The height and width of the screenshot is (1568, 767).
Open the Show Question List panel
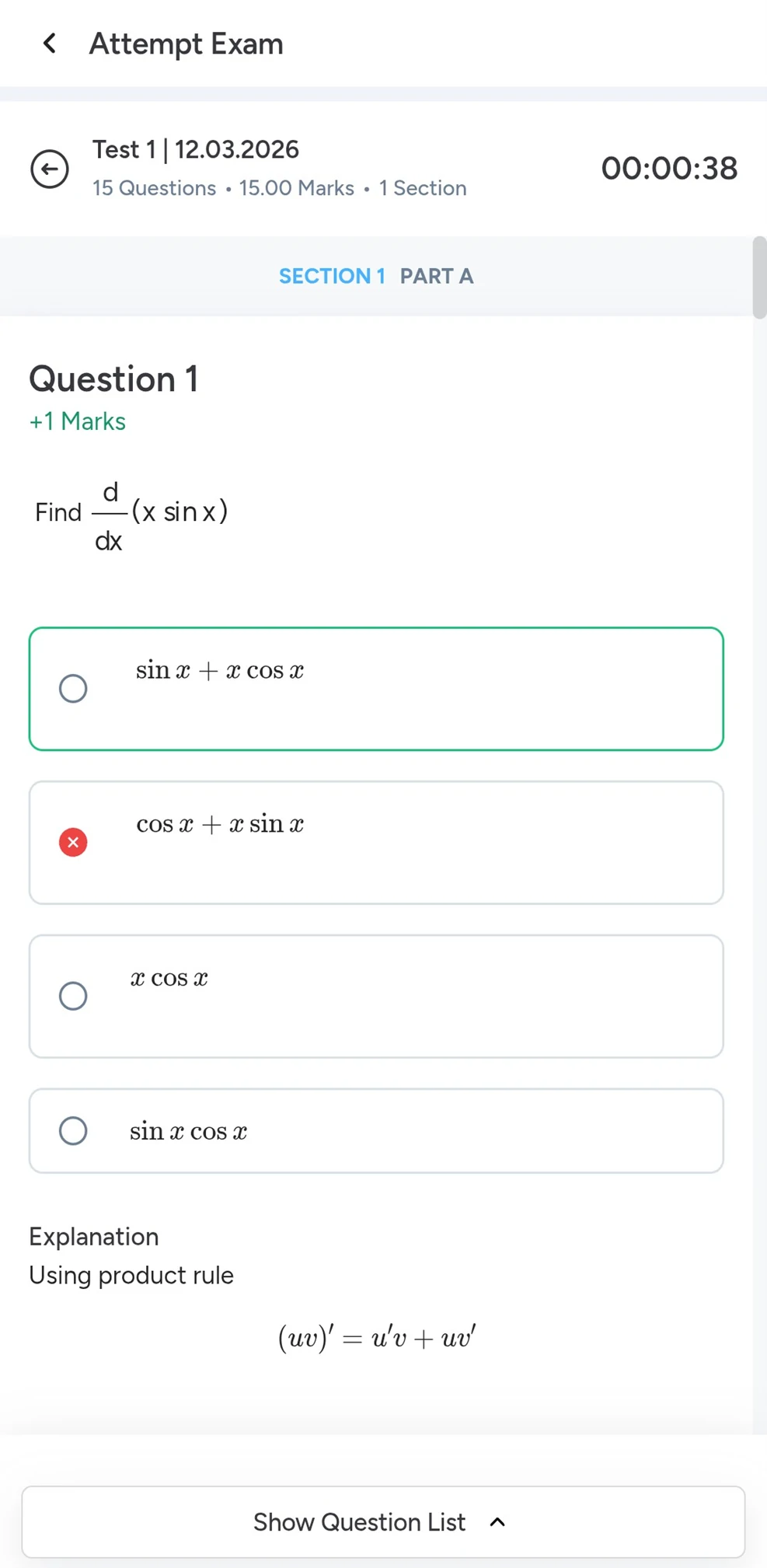tap(358, 1522)
